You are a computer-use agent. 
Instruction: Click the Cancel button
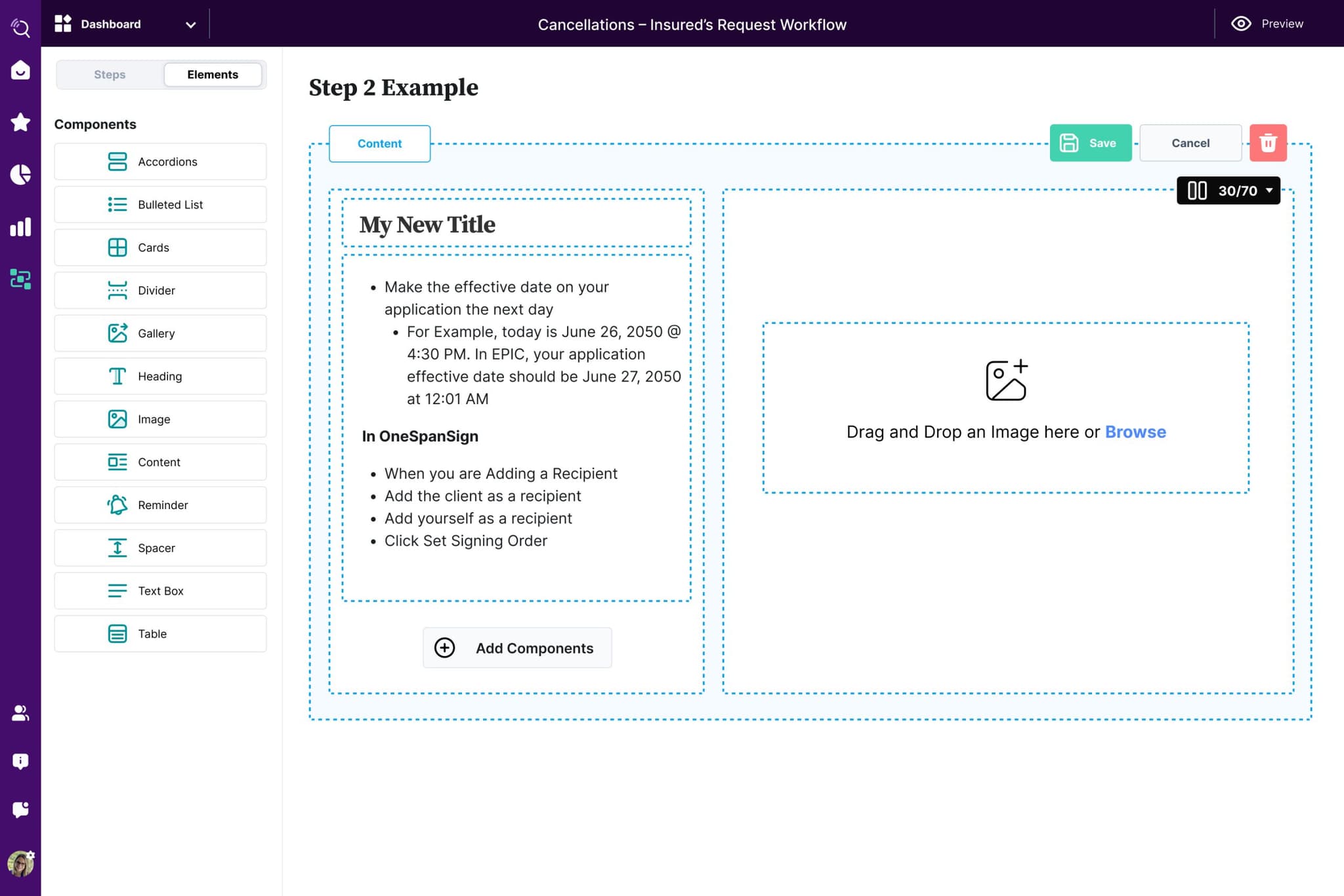point(1190,143)
